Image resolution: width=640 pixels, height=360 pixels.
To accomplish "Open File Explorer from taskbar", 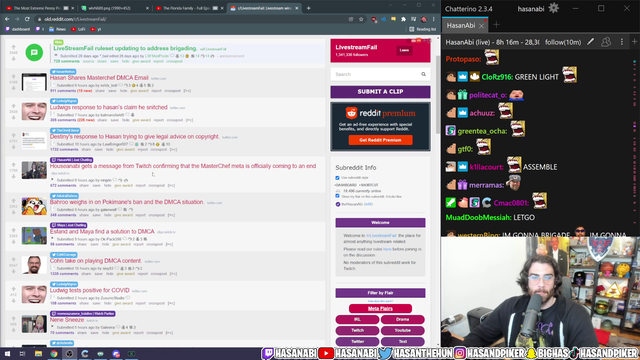I will point(38,353).
